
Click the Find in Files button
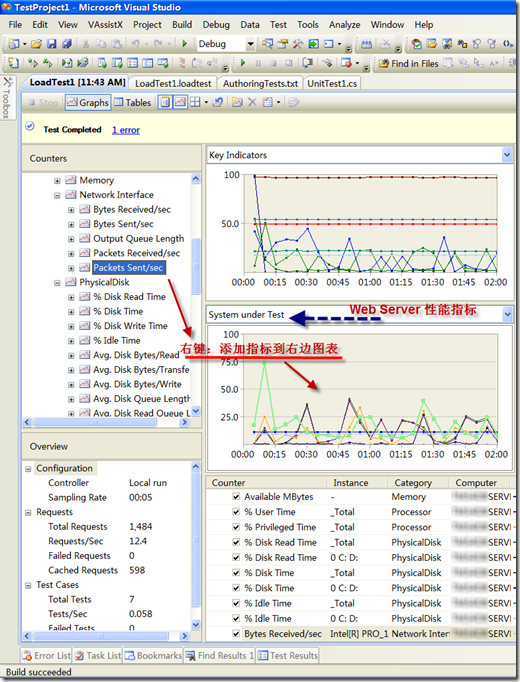click(x=409, y=64)
